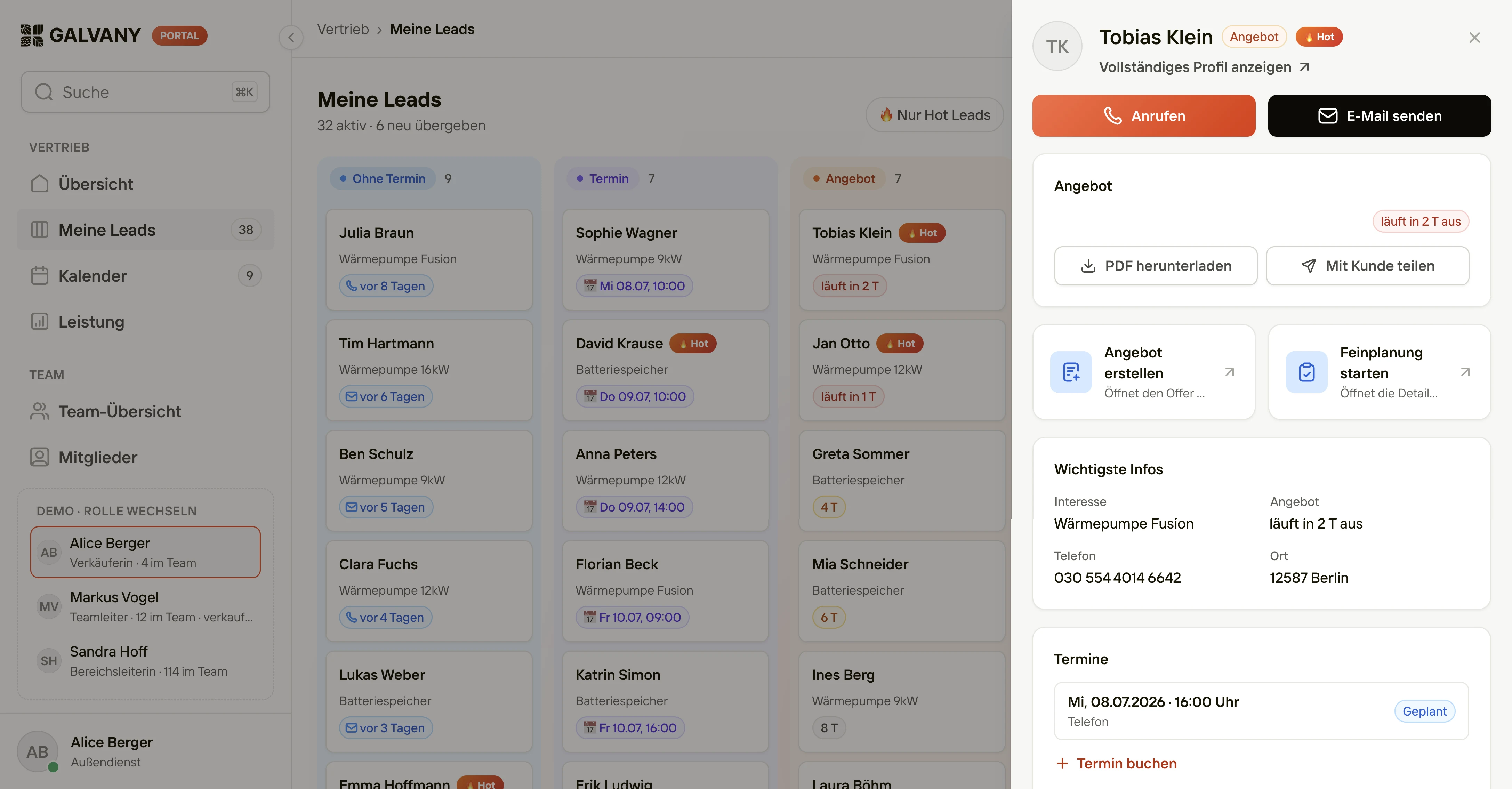Screen dimensions: 1512x789
Task: Click the E-Mail senden button
Action: pos(1380,116)
